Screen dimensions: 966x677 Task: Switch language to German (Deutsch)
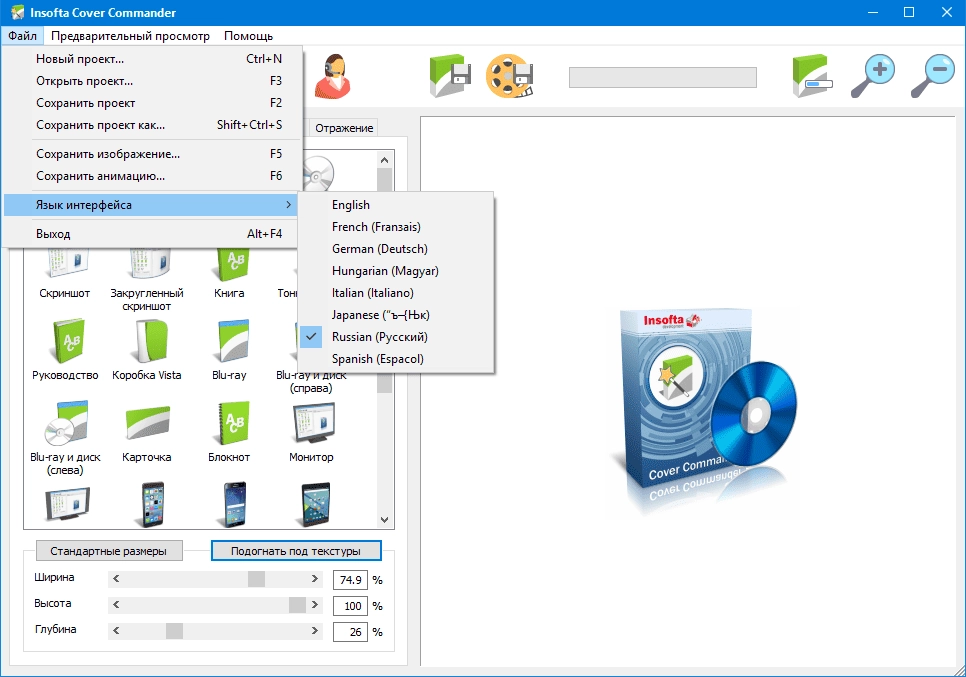click(396, 249)
